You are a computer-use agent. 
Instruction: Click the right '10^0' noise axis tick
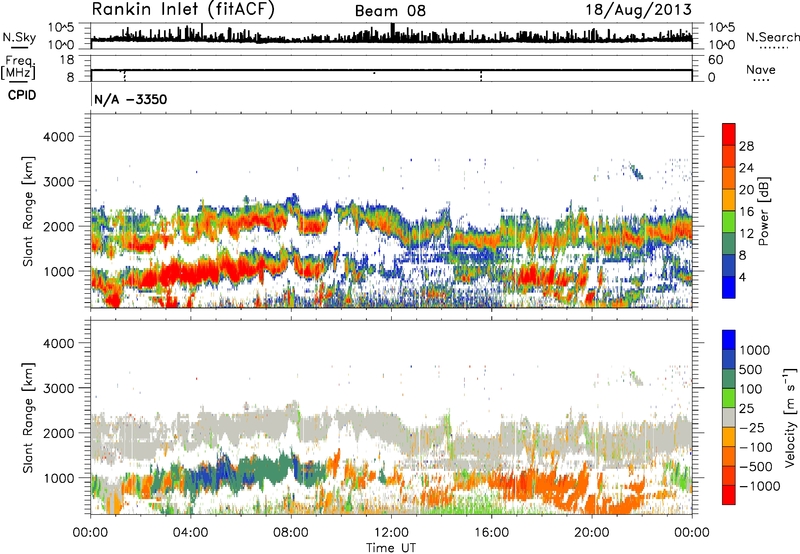pyautogui.click(x=721, y=45)
